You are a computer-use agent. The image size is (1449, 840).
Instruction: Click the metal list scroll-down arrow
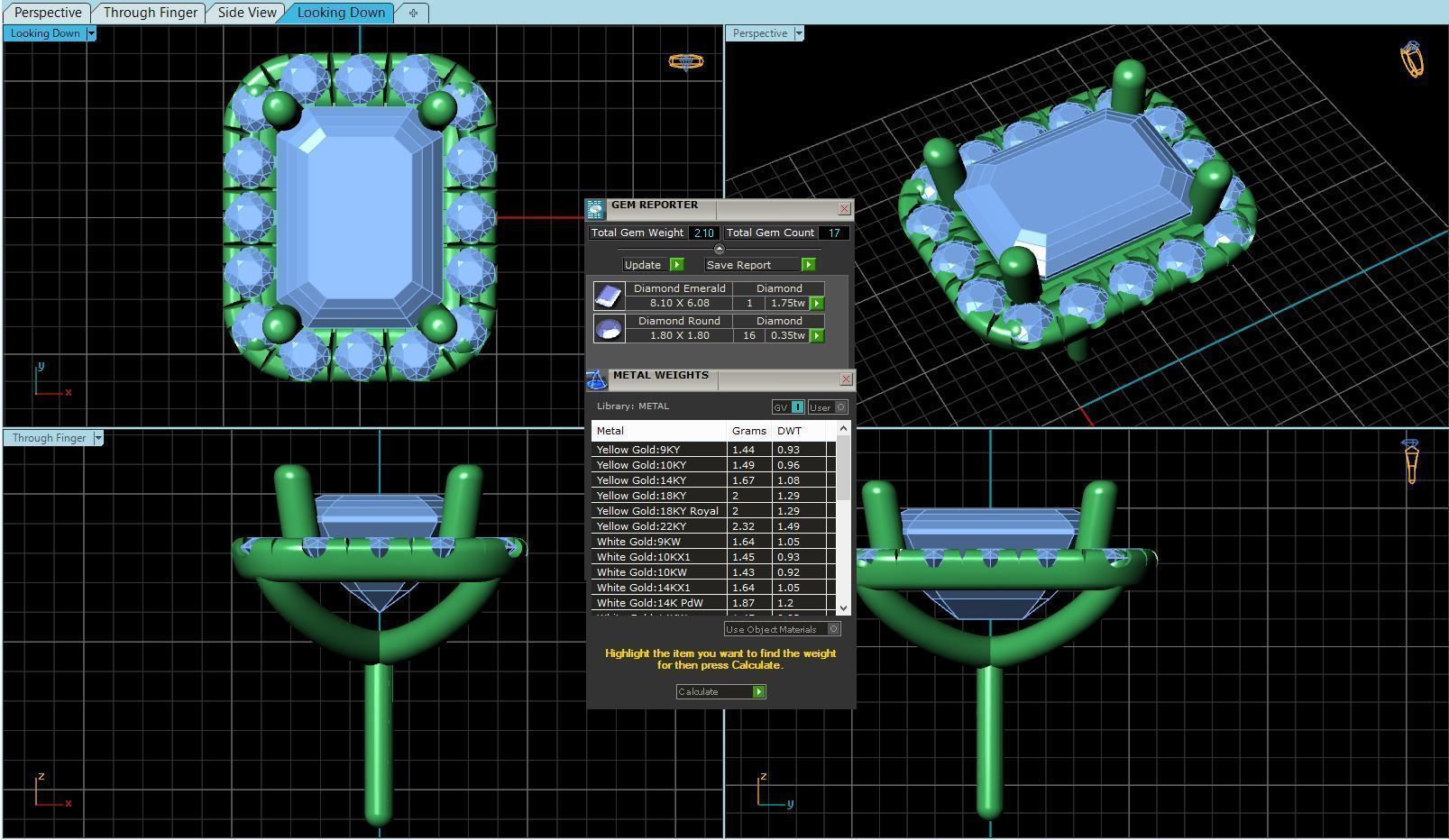pos(844,608)
